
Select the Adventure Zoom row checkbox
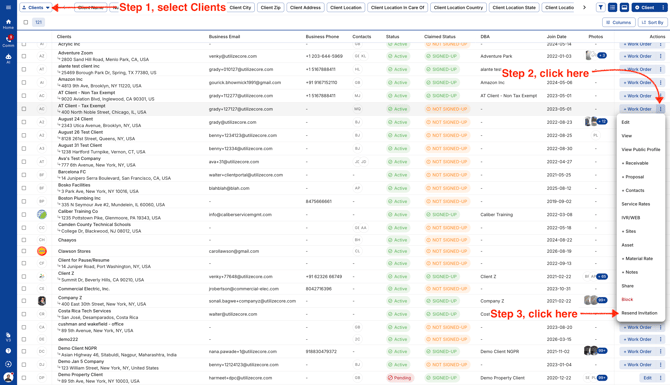pyautogui.click(x=24, y=56)
